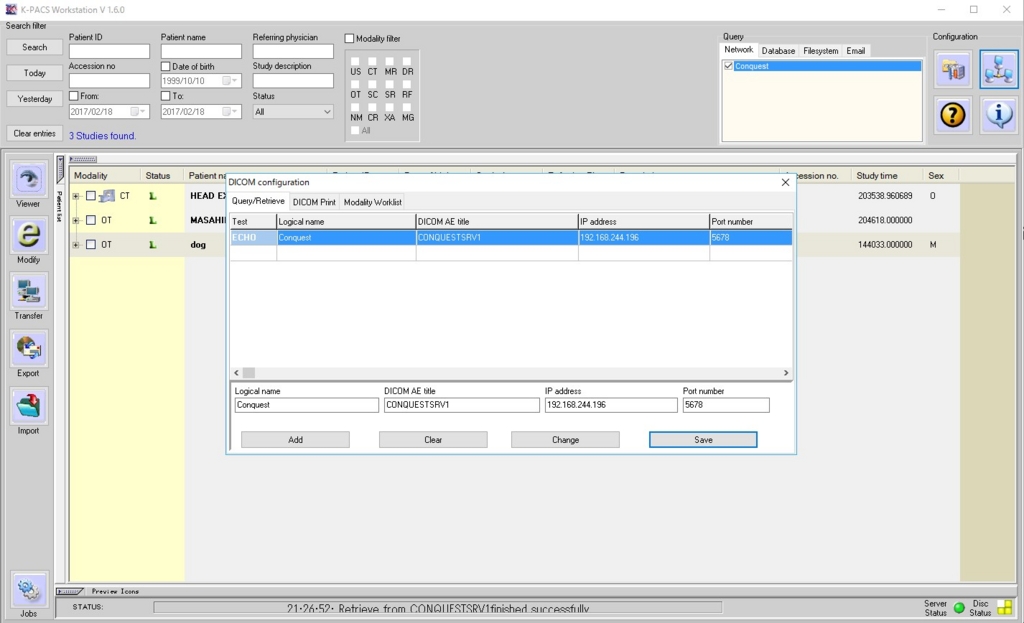Enable the From date checkbox
Viewport: 1024px width, 623px height.
tap(74, 96)
